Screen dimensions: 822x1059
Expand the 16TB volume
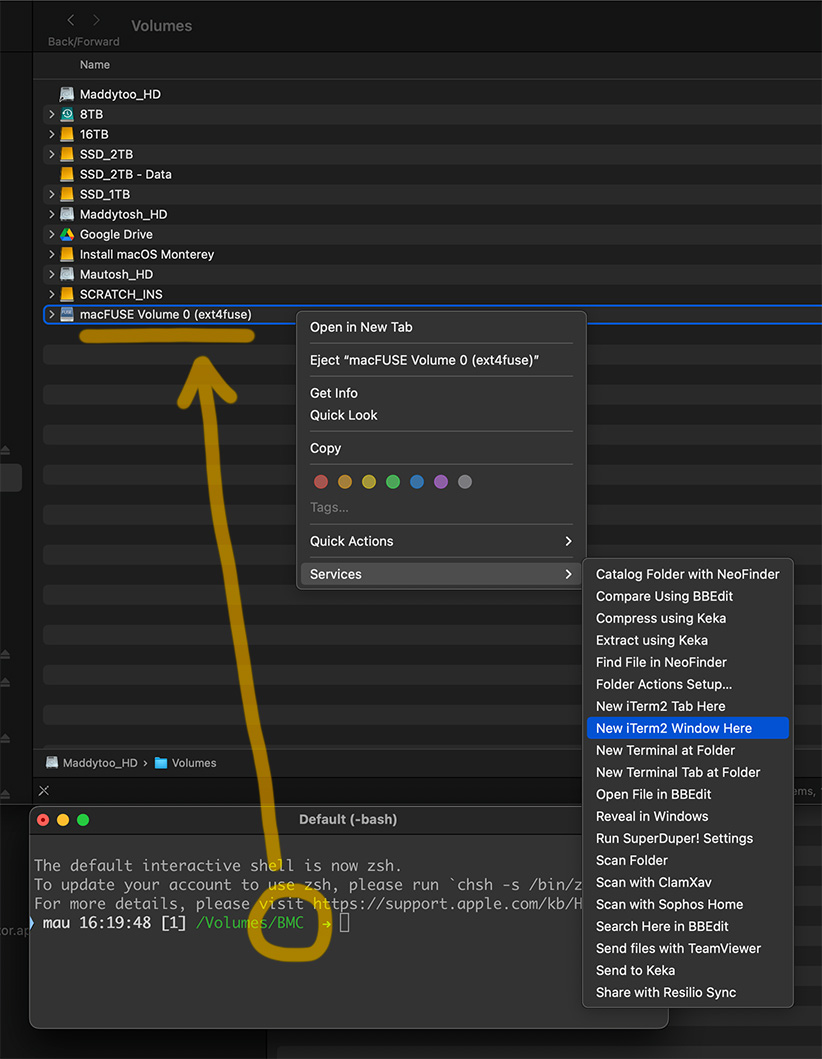(51, 134)
